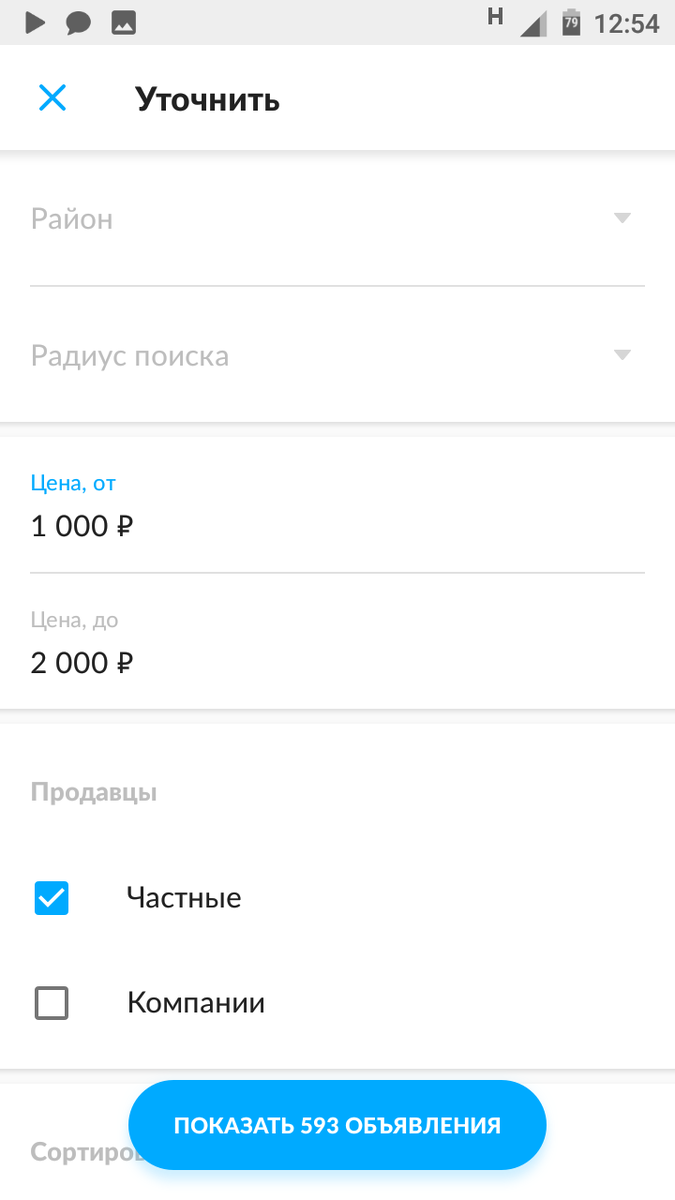
Task: Open the Район dropdown
Action: [337, 220]
